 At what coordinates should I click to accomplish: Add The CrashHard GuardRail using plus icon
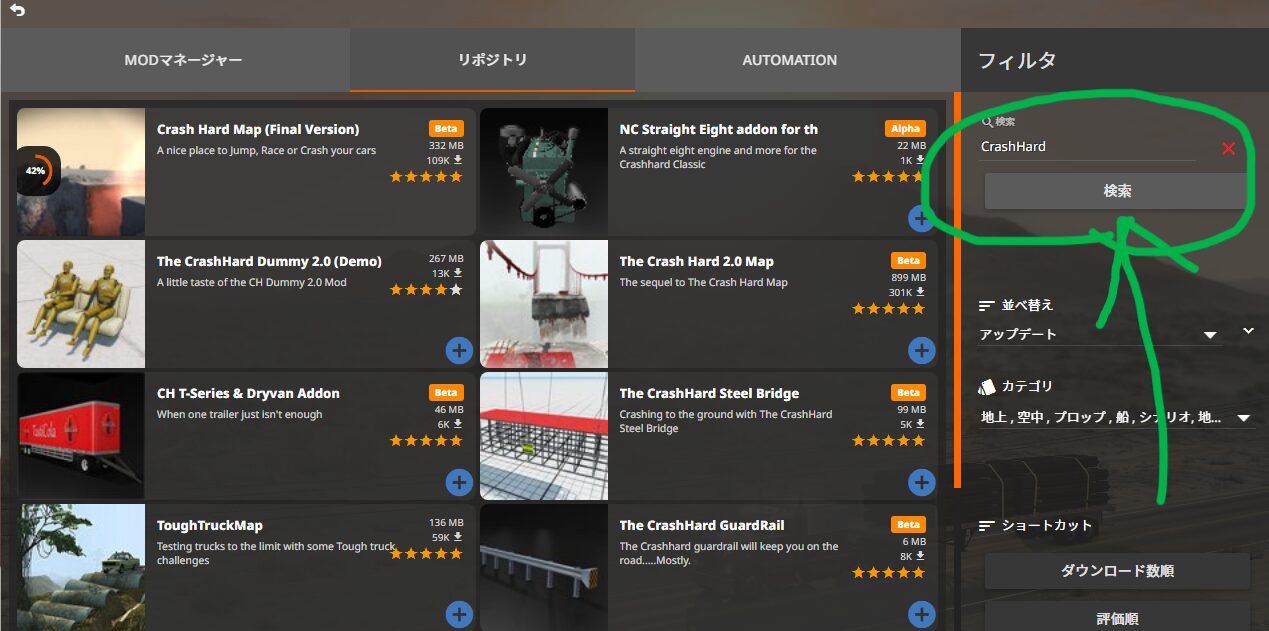[x=921, y=614]
